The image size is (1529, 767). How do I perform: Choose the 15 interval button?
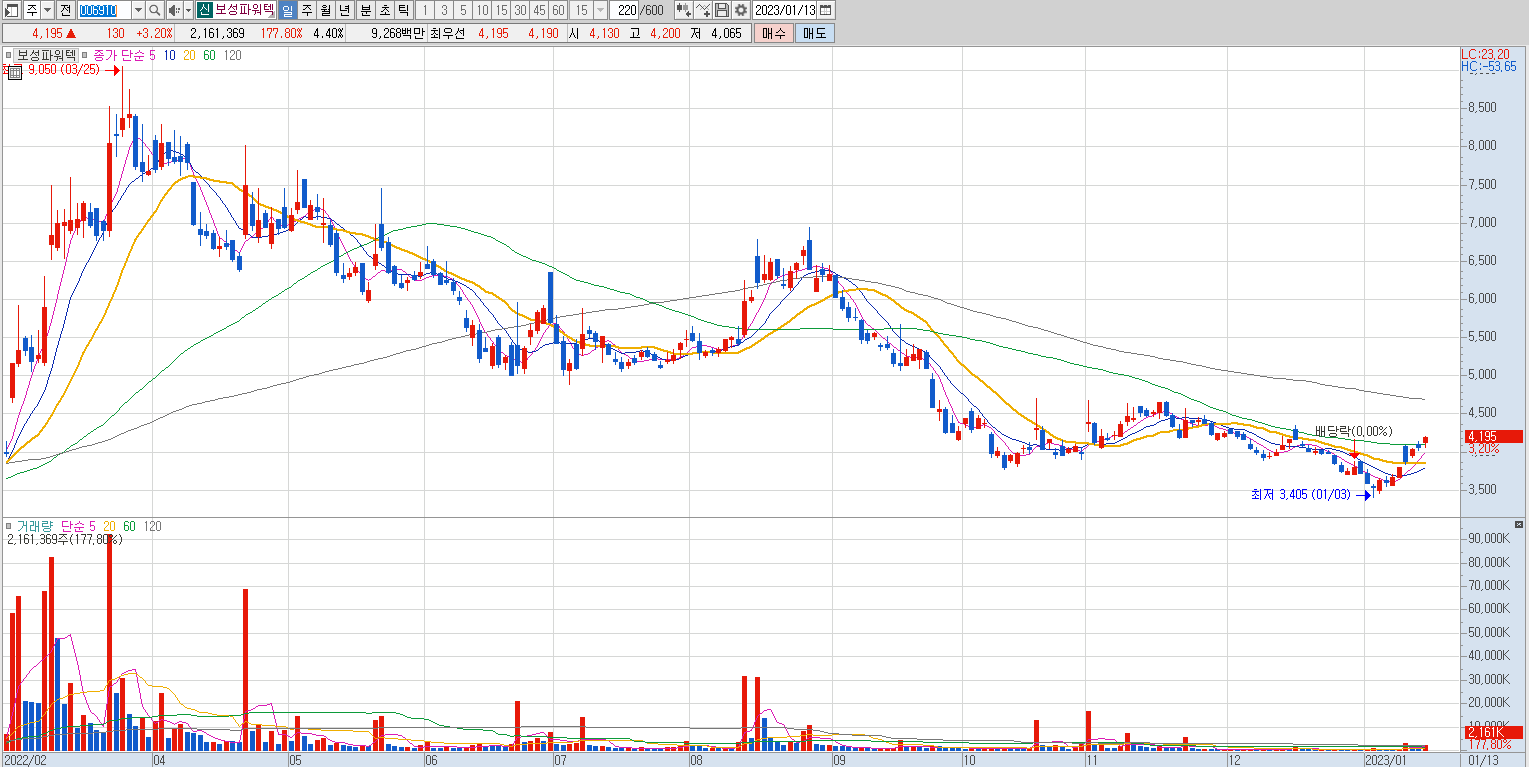[x=502, y=10]
